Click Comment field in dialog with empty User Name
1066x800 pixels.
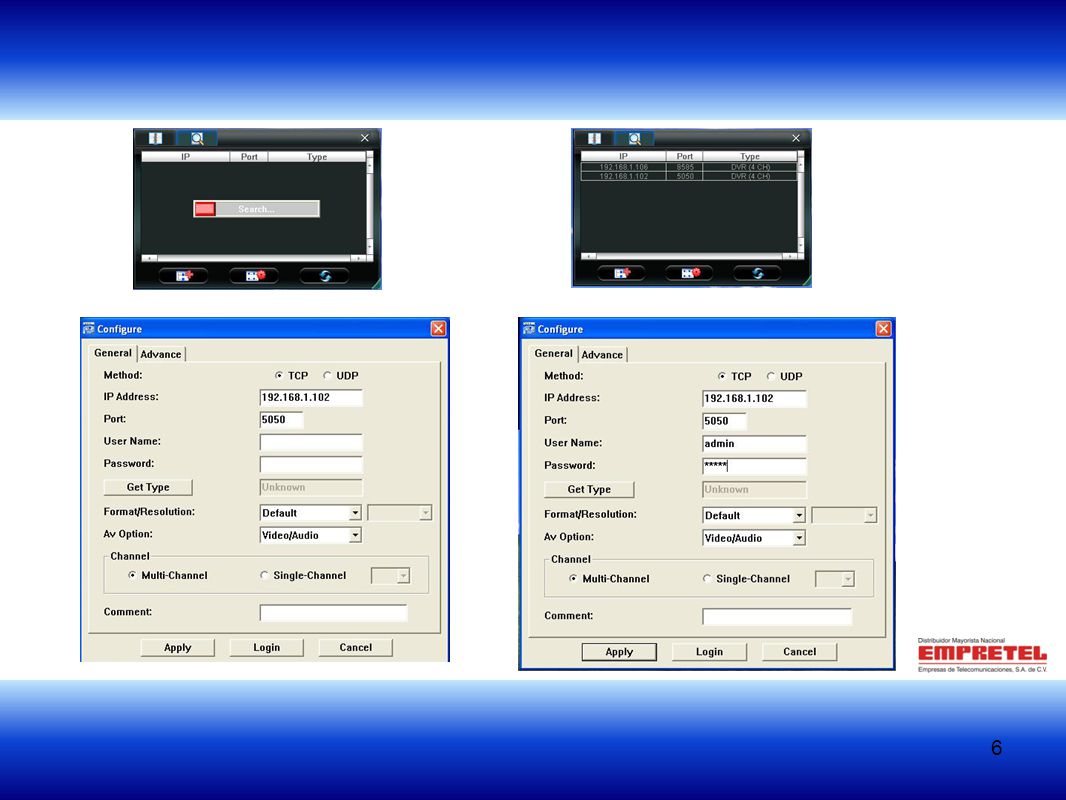pyautogui.click(x=334, y=613)
